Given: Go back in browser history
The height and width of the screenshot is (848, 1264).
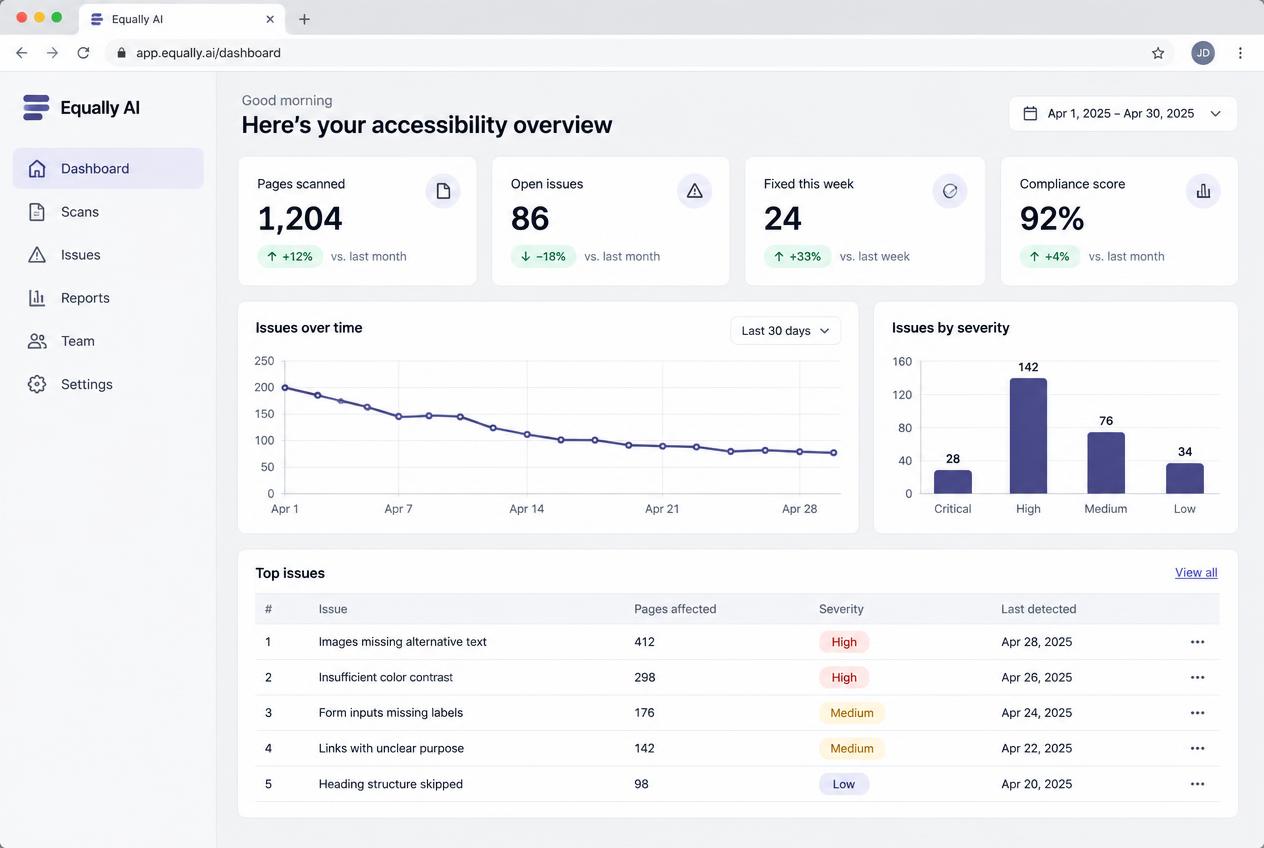Looking at the screenshot, I should (22, 53).
